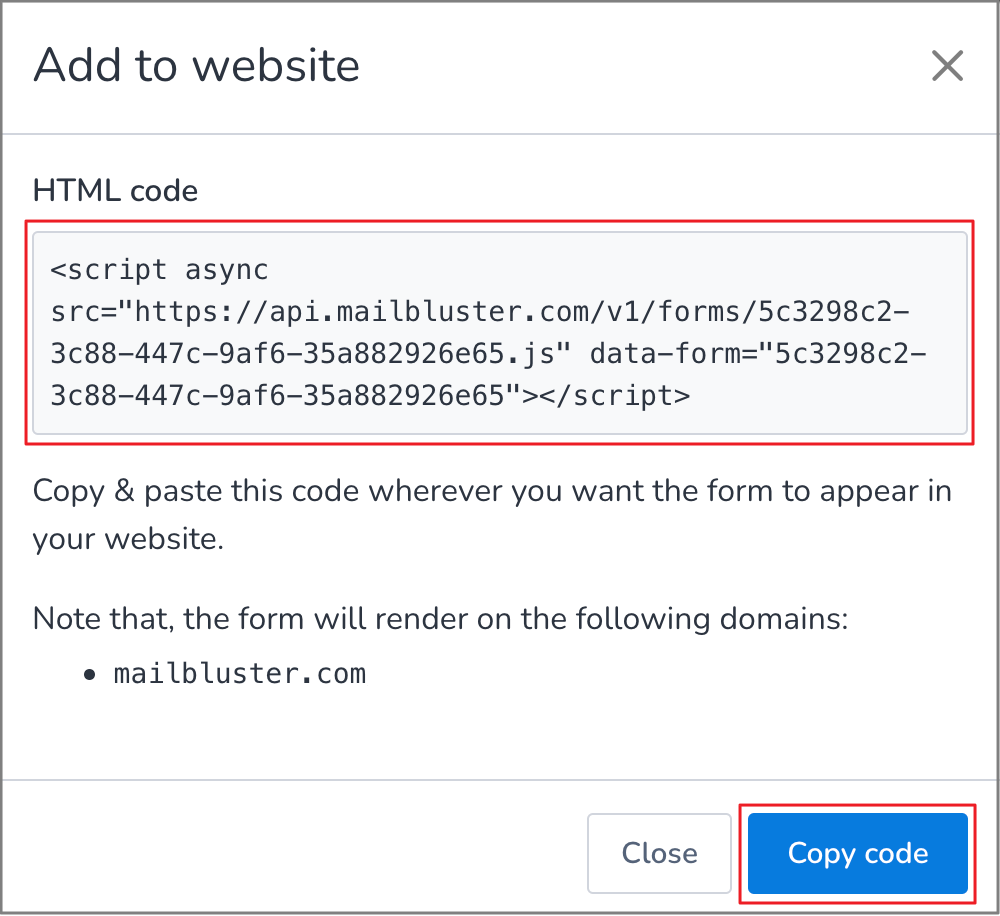This screenshot has width=1000, height=916.
Task: Focus the HTML code snippet box
Action: pos(500,333)
